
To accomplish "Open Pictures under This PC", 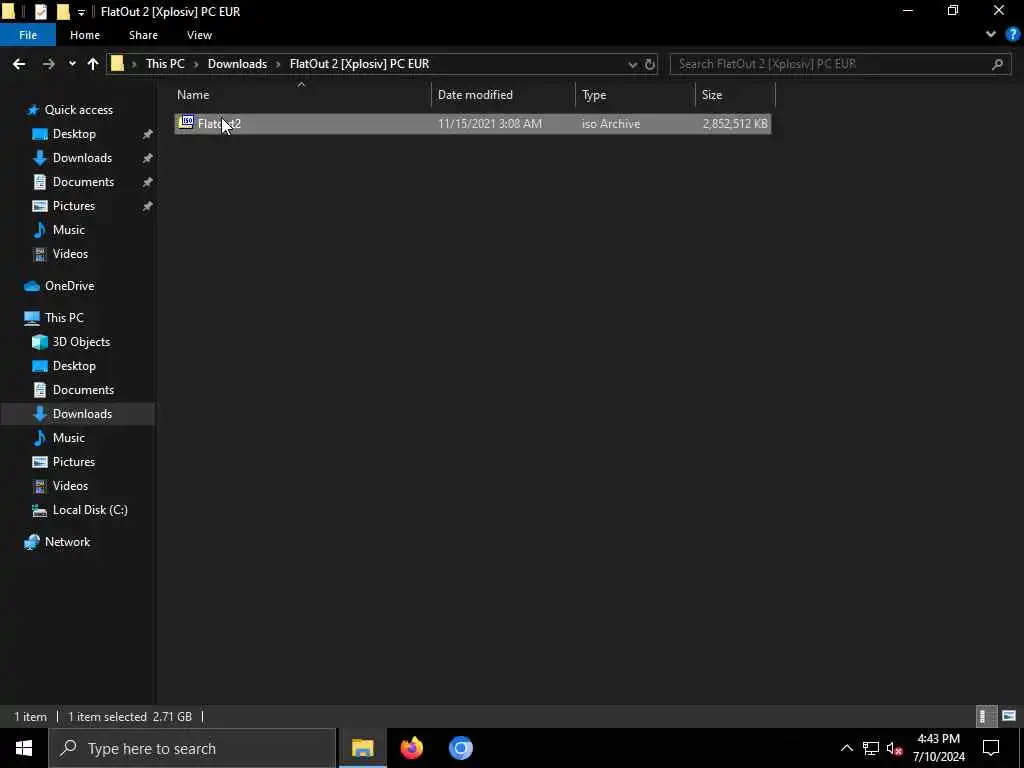I will tap(73, 462).
